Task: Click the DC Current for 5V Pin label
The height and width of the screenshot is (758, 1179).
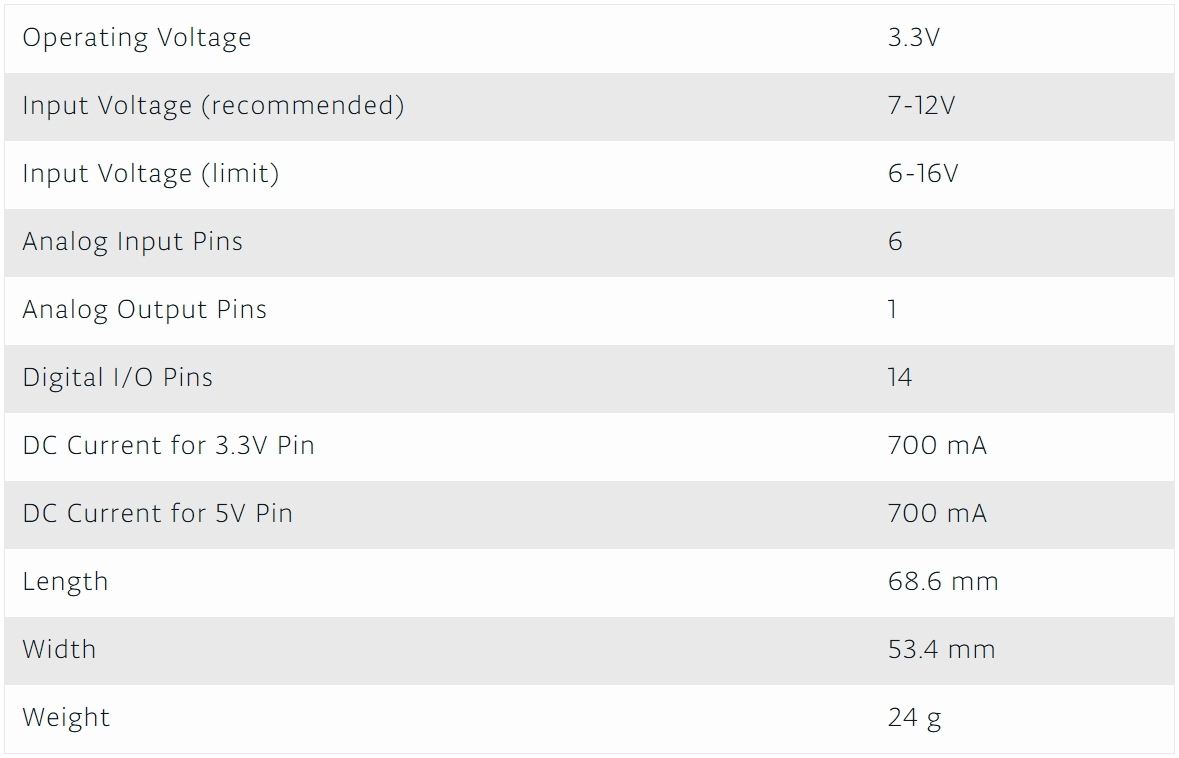Action: (158, 514)
